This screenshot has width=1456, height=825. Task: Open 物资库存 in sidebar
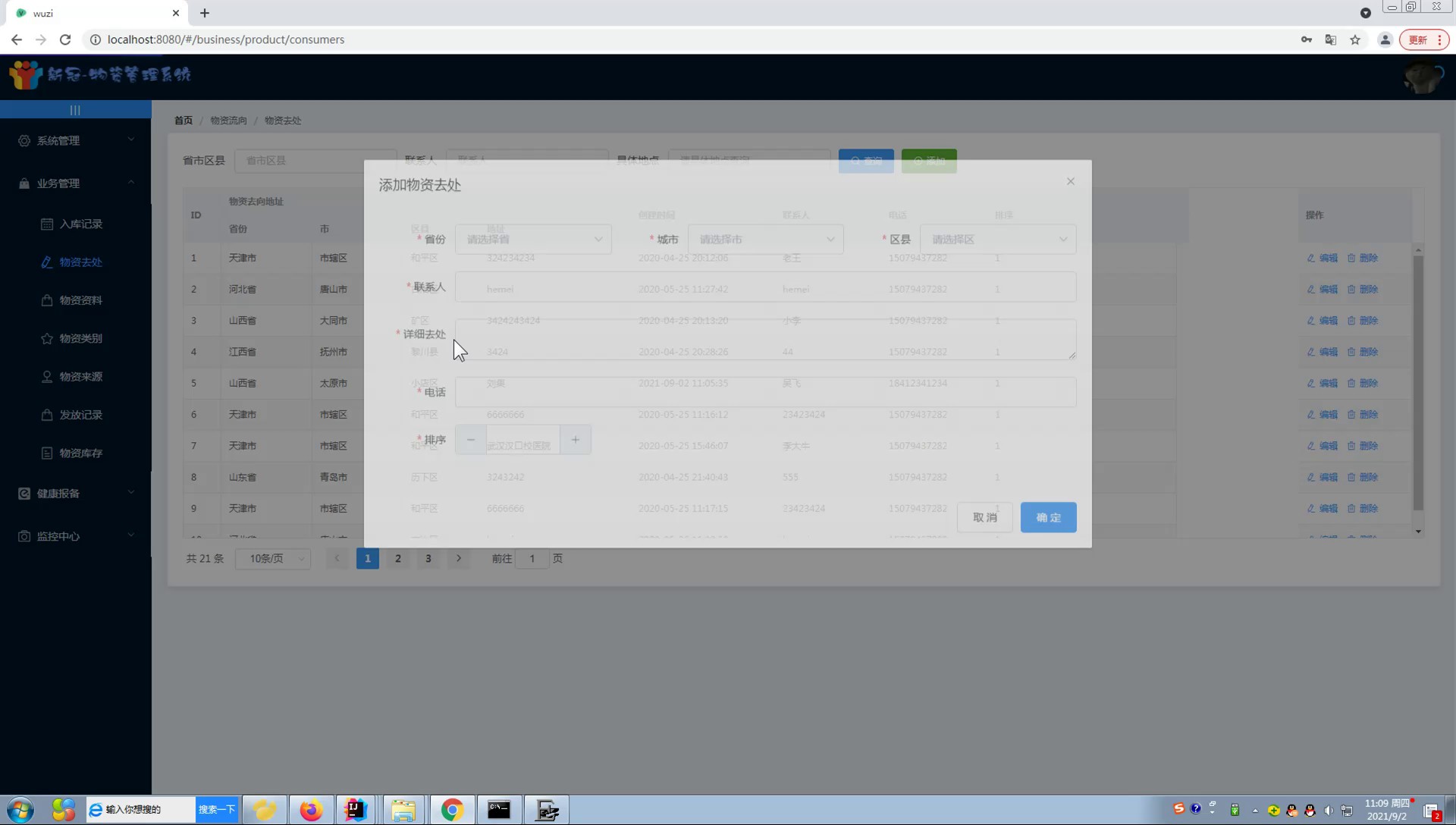[x=80, y=453]
